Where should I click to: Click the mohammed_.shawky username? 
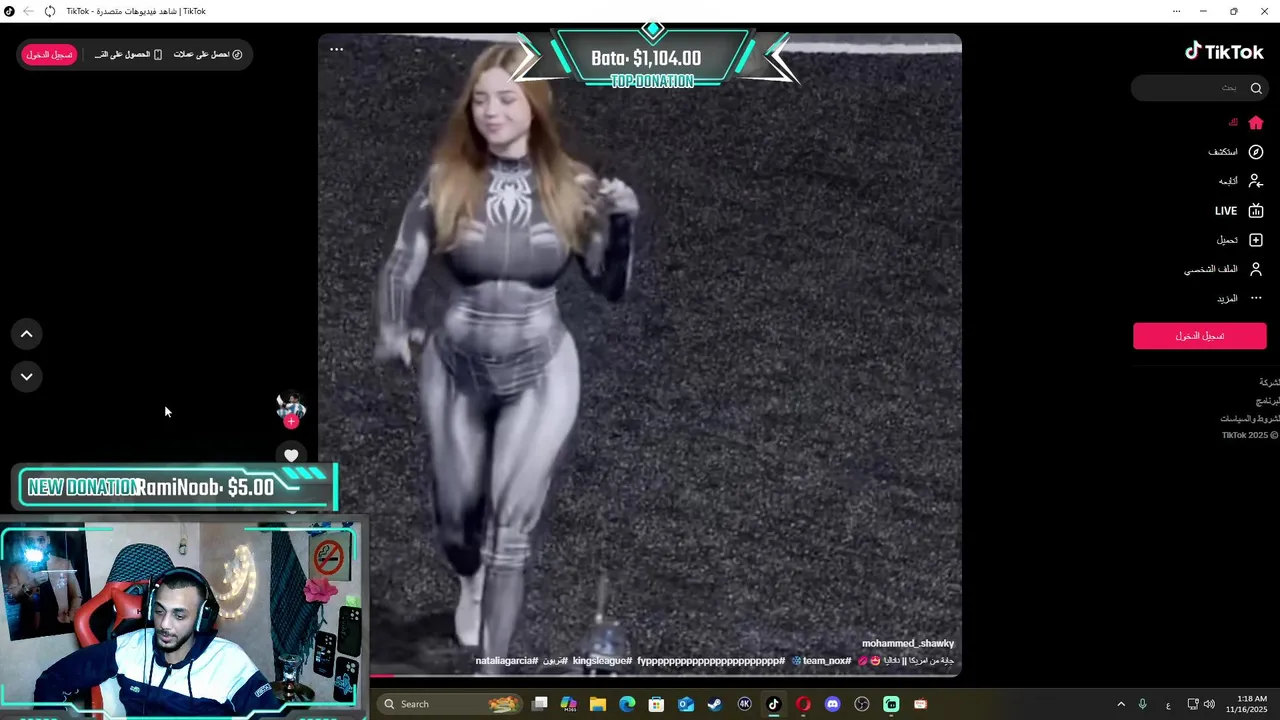pos(908,644)
